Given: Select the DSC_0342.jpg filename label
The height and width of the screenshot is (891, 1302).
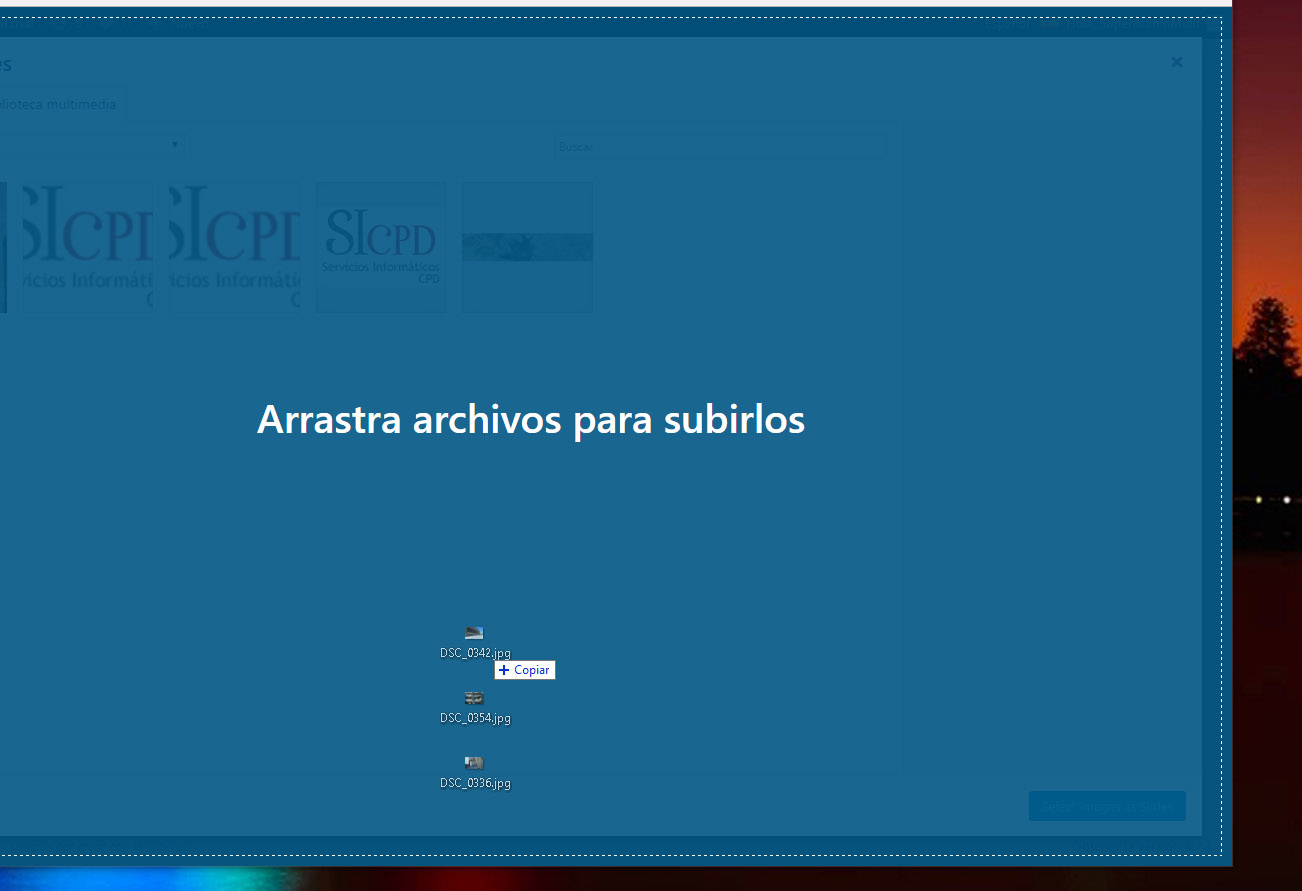Looking at the screenshot, I should tap(475, 653).
